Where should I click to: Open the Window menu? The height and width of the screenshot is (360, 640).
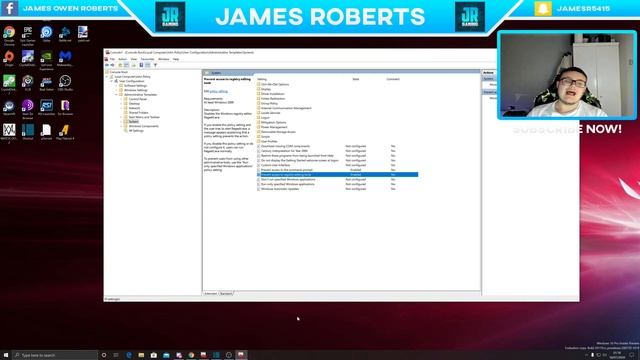(164, 59)
